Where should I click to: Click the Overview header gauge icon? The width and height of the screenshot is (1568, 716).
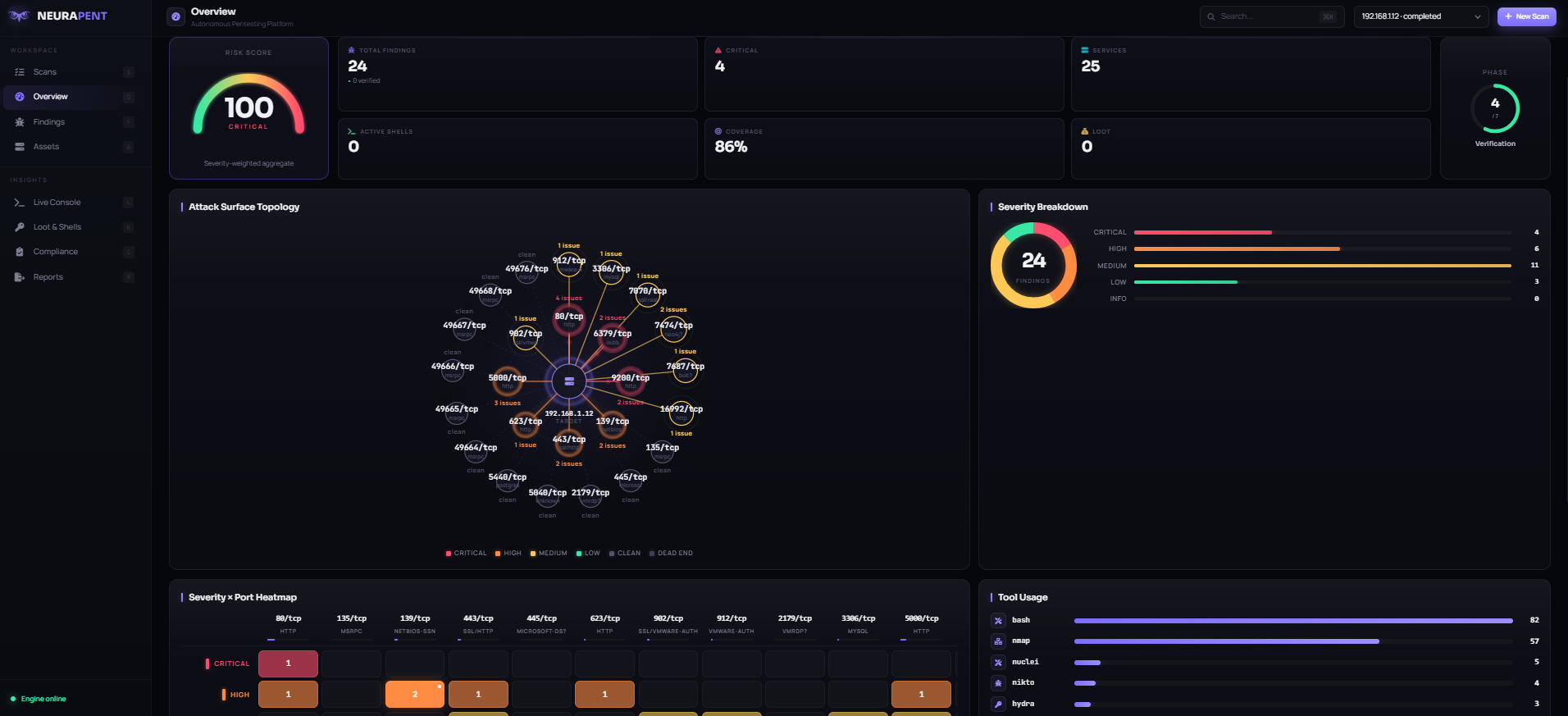(x=175, y=16)
